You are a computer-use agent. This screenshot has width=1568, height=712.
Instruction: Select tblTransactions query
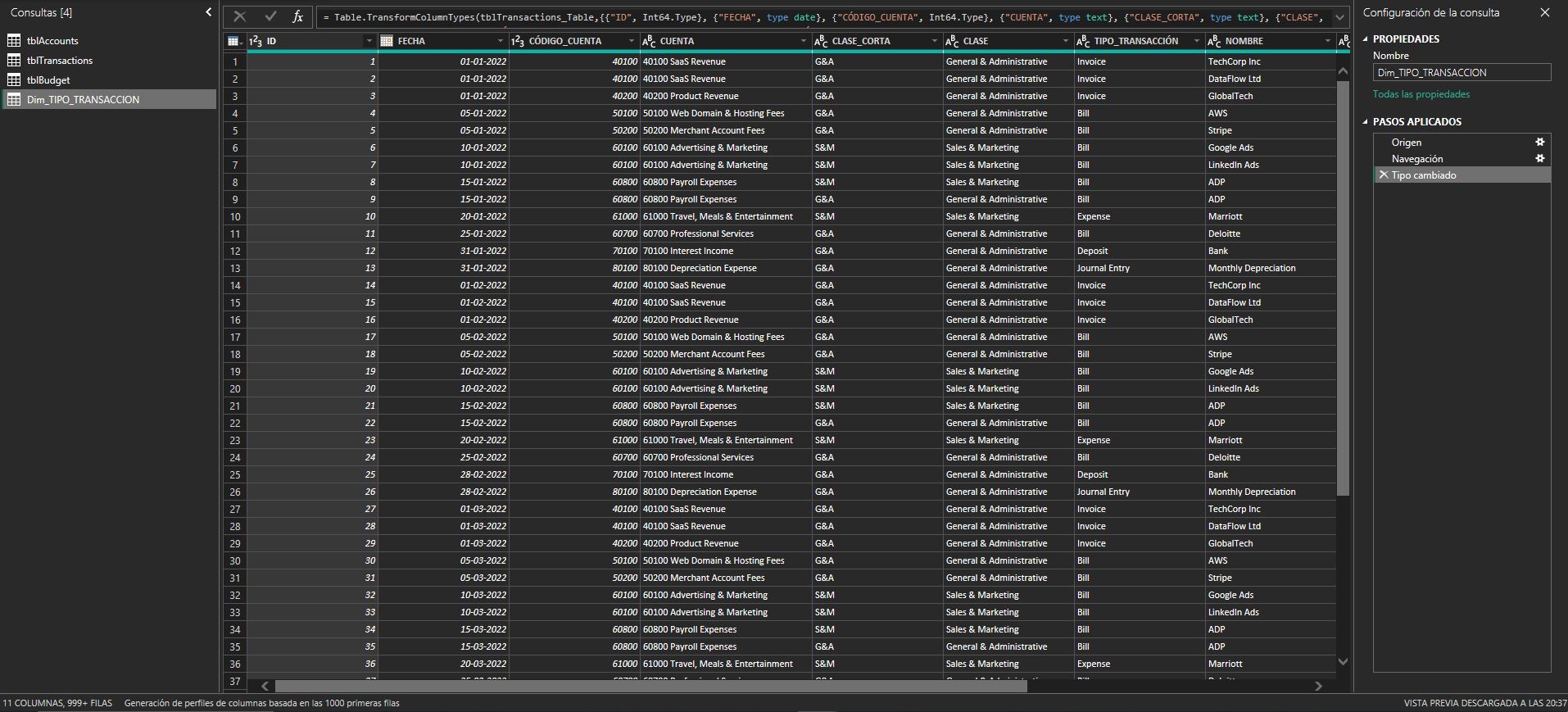pyautogui.click(x=60, y=60)
